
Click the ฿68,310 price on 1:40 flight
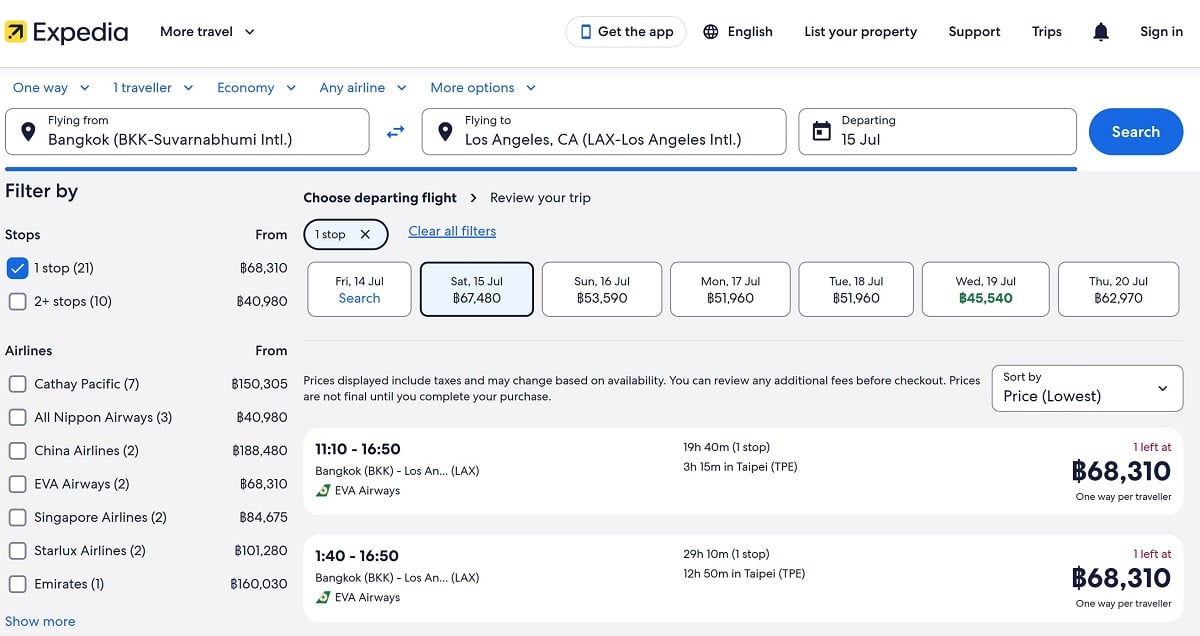pyautogui.click(x=1121, y=578)
